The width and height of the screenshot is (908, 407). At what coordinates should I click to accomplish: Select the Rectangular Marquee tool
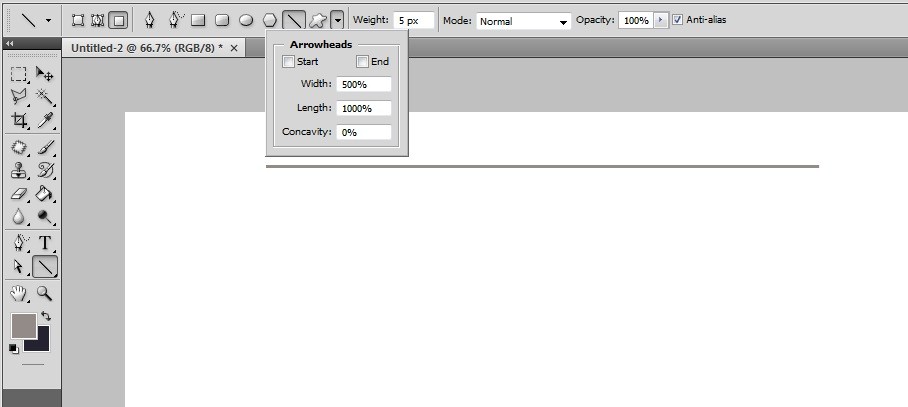[x=19, y=74]
